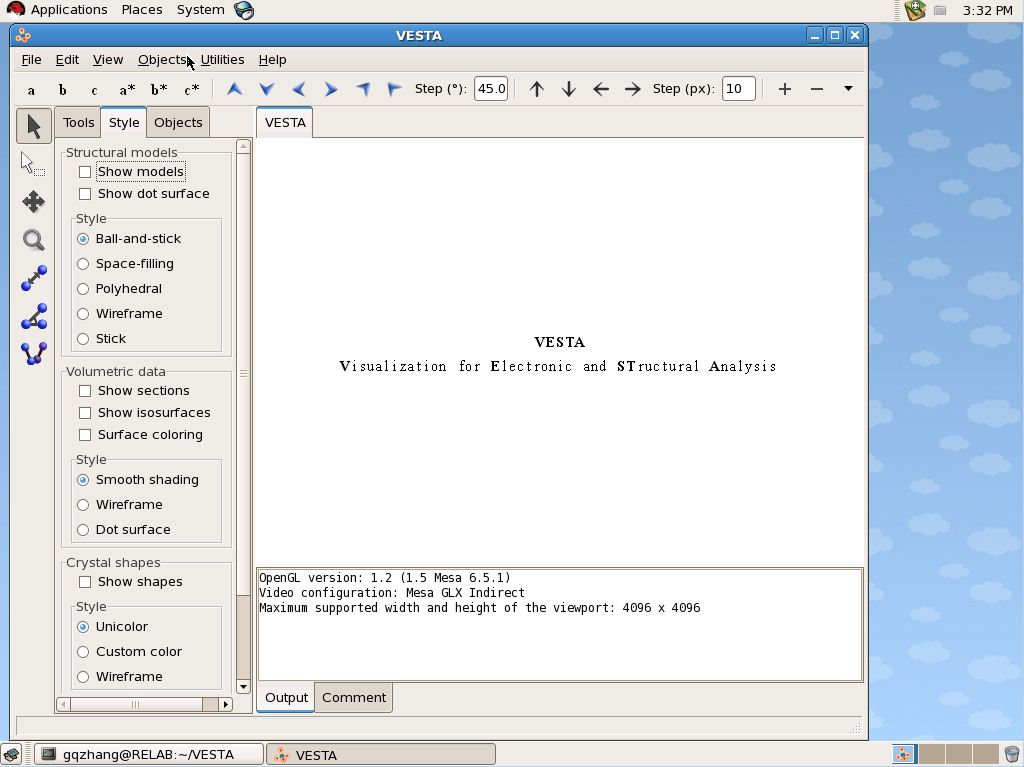Move structure left with black arrow
This screenshot has width=1024, height=767.
point(600,89)
